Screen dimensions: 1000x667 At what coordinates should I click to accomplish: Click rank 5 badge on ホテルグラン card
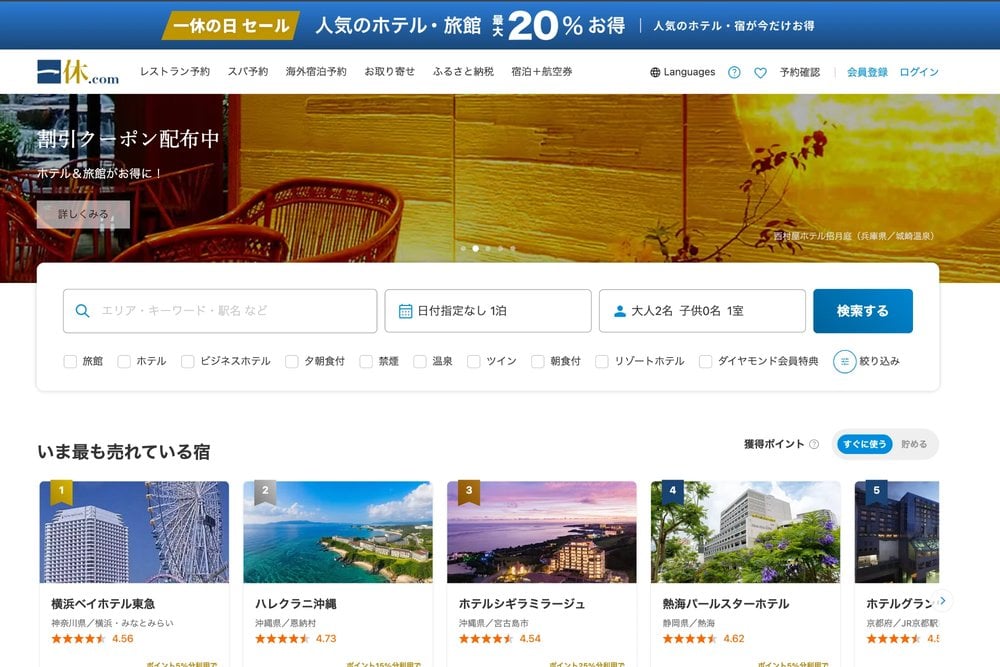pyautogui.click(x=876, y=492)
